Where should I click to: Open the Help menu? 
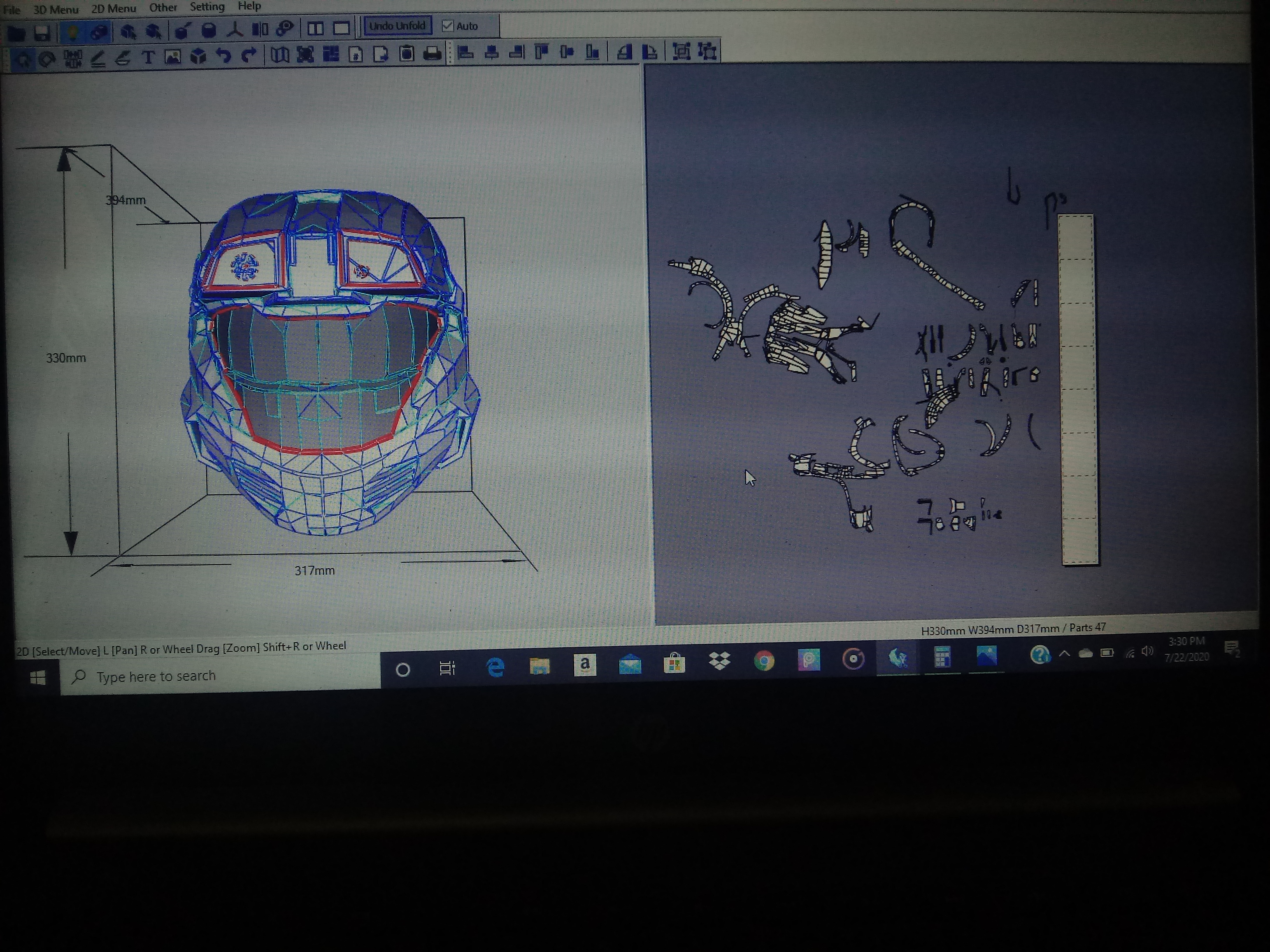coord(249,6)
